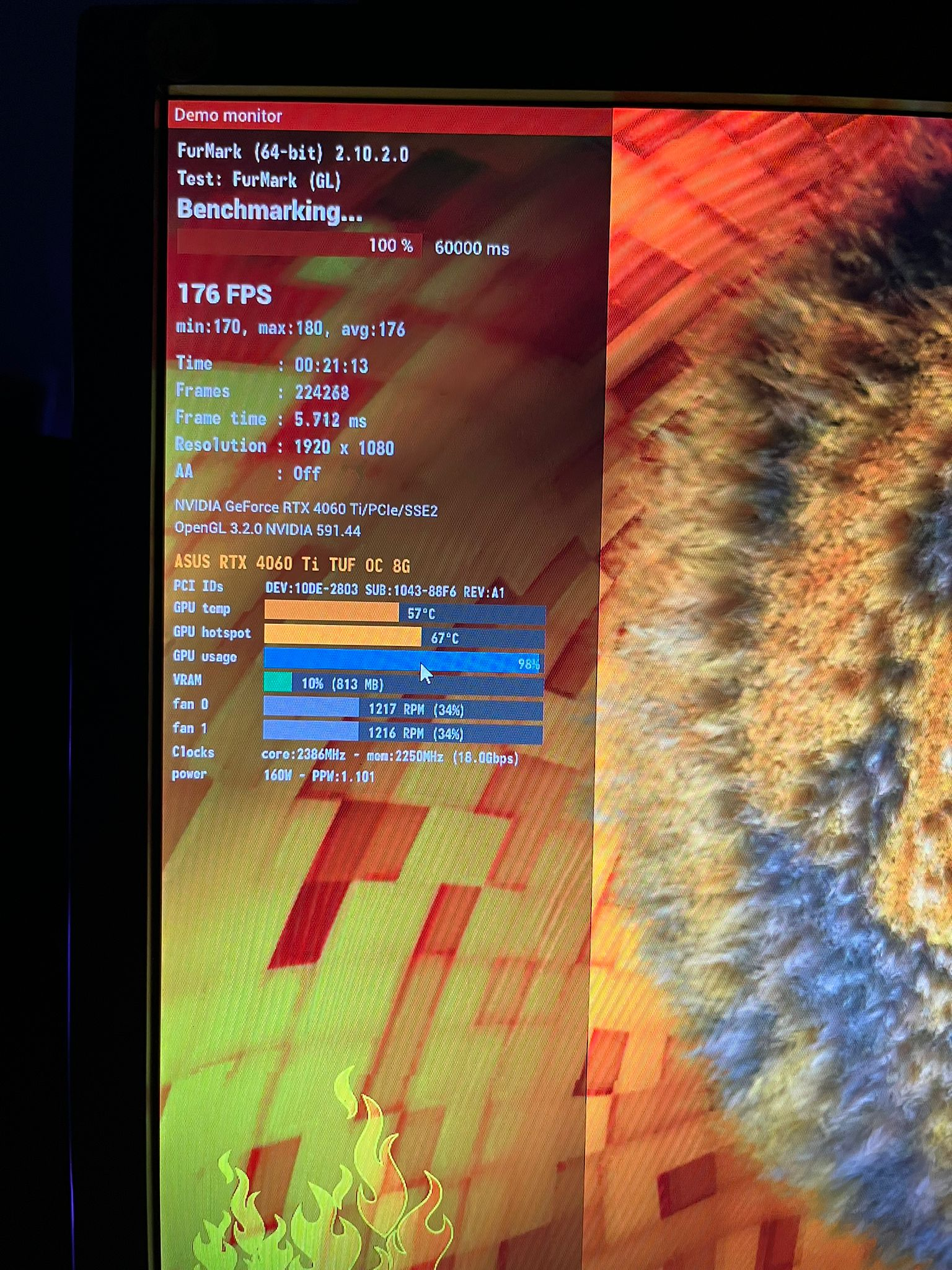Click the 100 % benchmark progress bar

(x=299, y=245)
